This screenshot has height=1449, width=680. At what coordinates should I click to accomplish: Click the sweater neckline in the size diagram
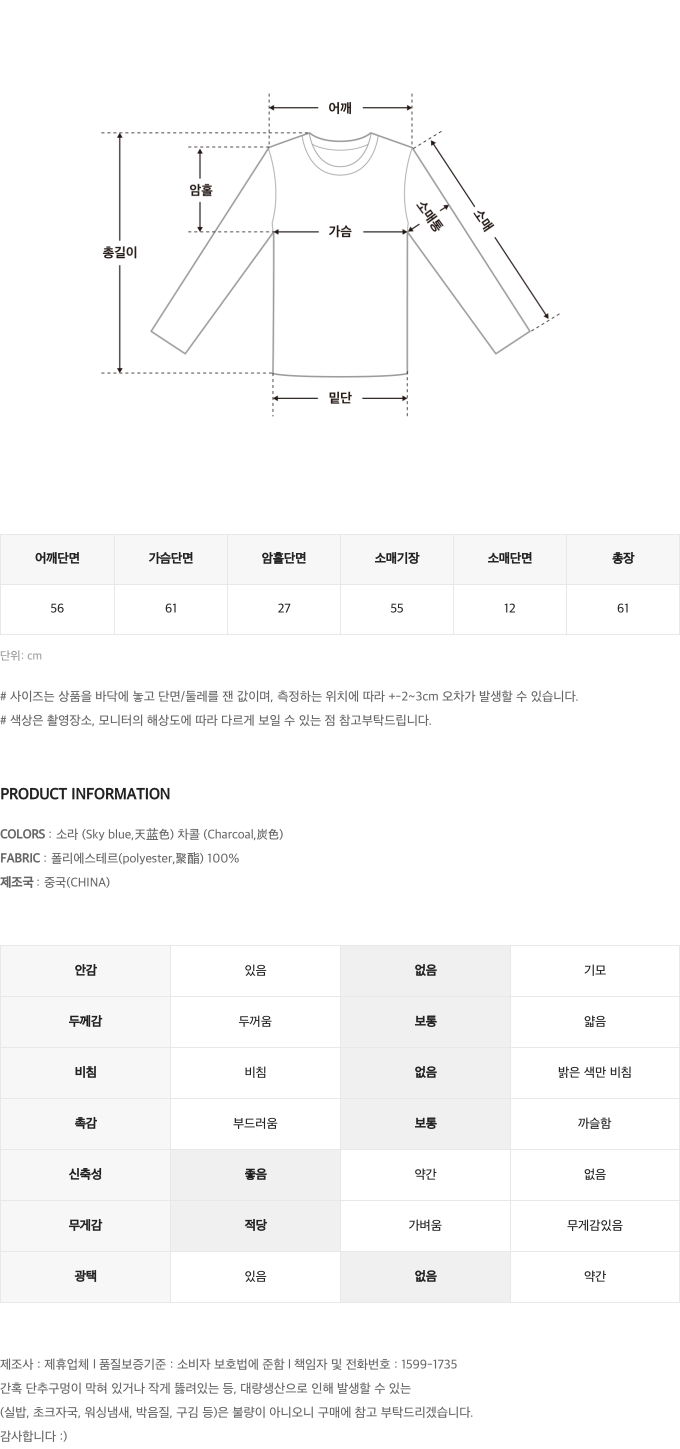click(341, 152)
